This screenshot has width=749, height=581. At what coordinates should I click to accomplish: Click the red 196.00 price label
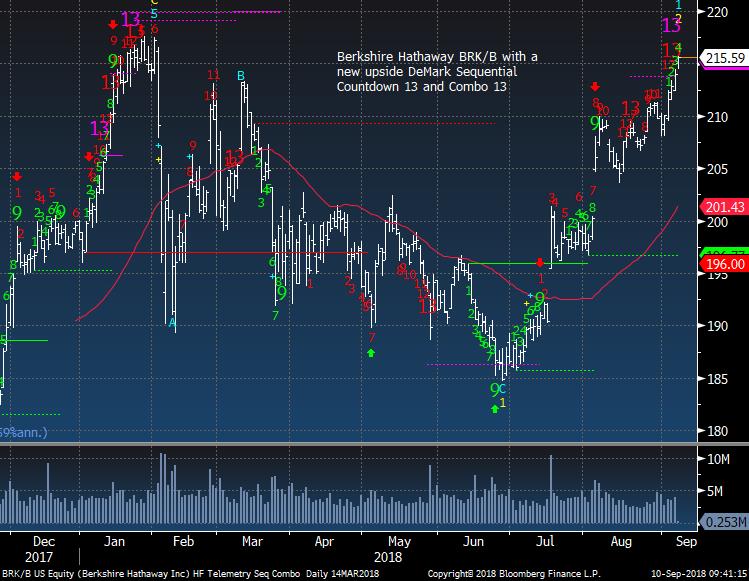coord(725,264)
